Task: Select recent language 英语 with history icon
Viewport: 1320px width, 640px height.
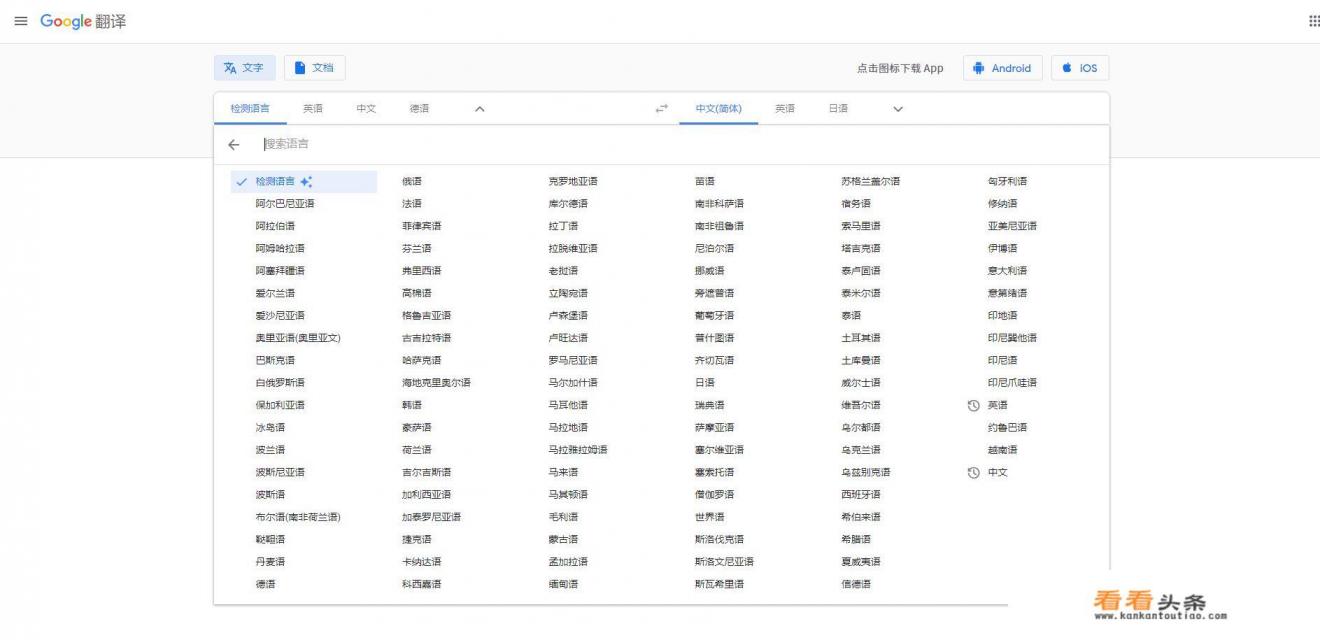Action: pos(997,405)
